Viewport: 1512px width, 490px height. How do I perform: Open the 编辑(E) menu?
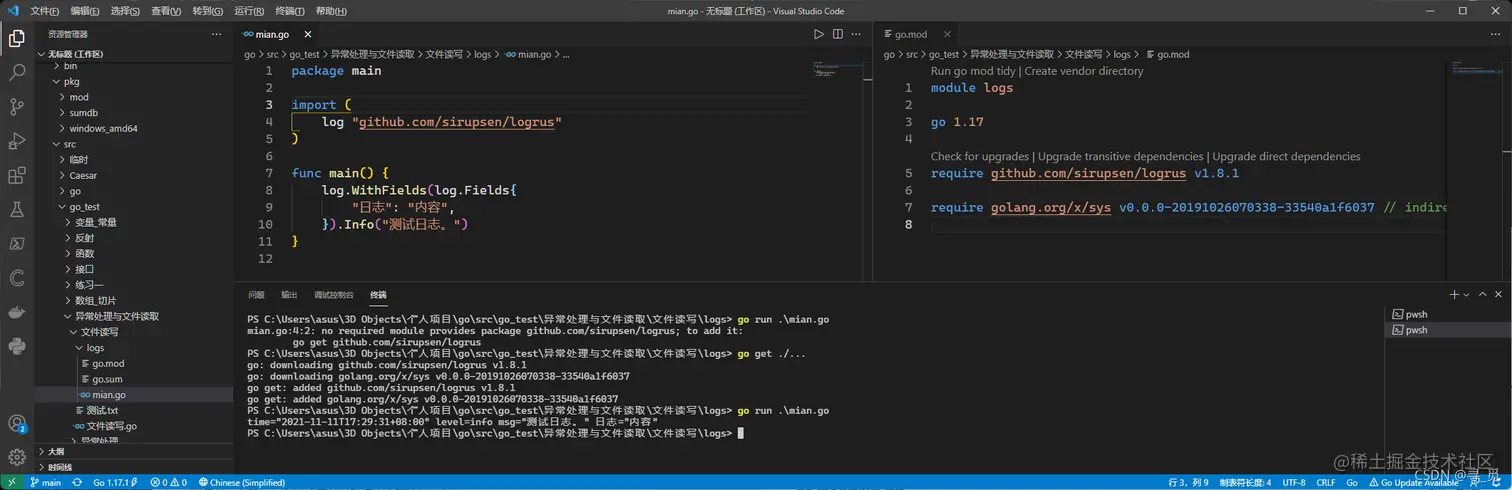(85, 11)
